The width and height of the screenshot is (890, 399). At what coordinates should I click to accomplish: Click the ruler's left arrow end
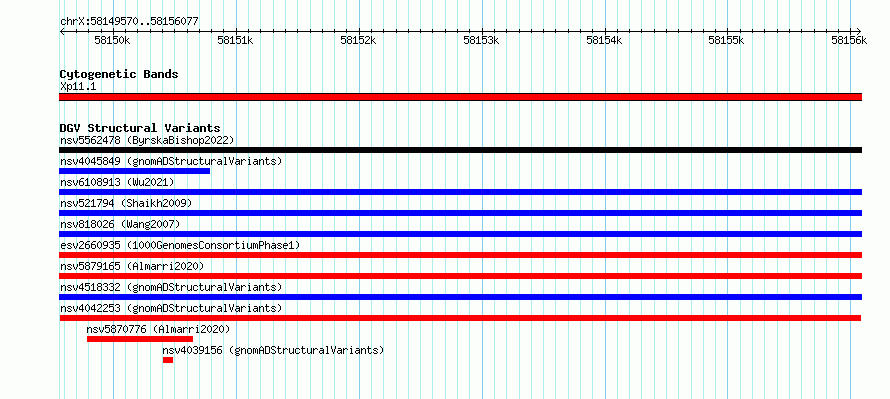[62, 31]
